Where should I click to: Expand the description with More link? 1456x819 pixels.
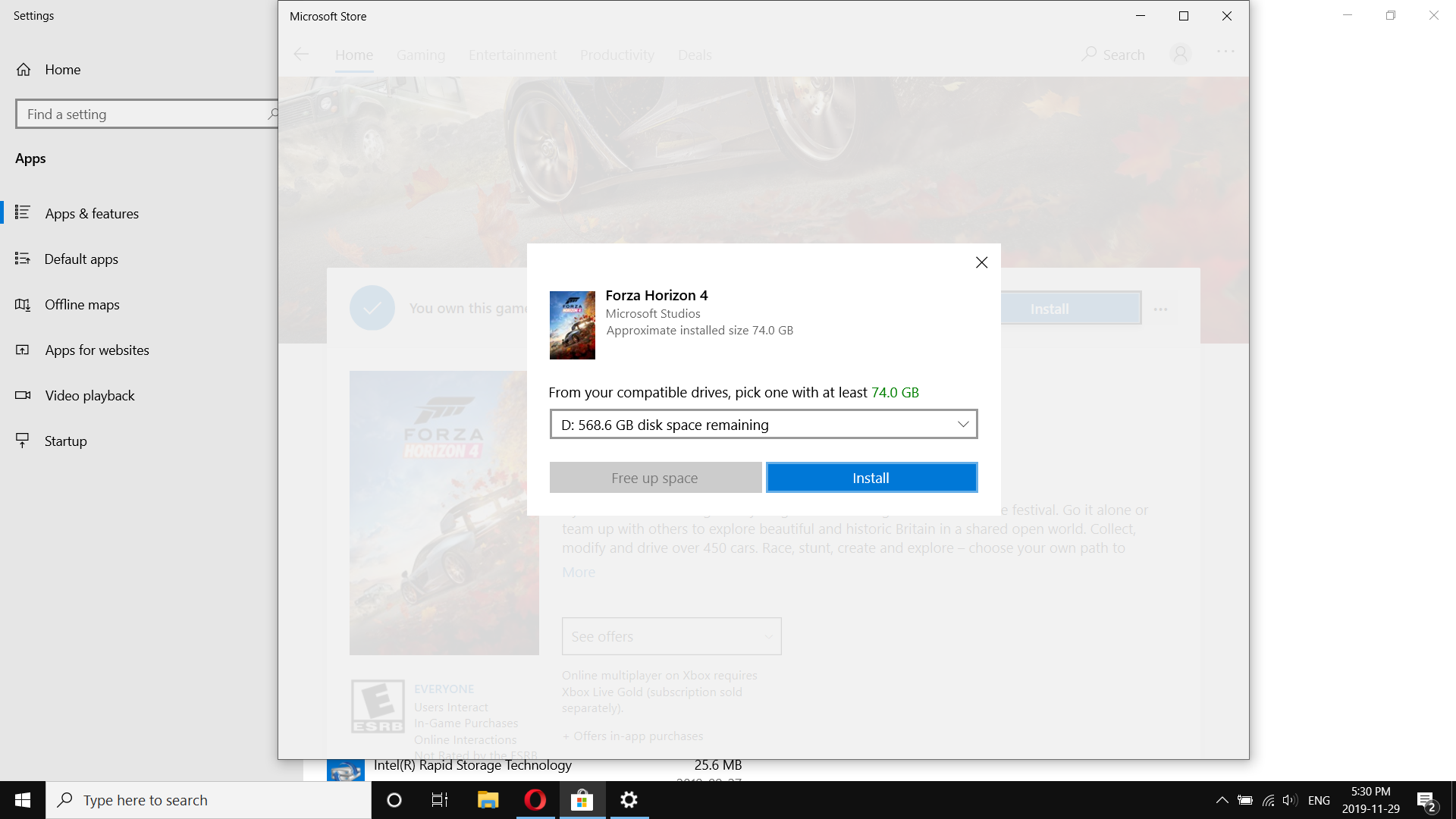(579, 573)
